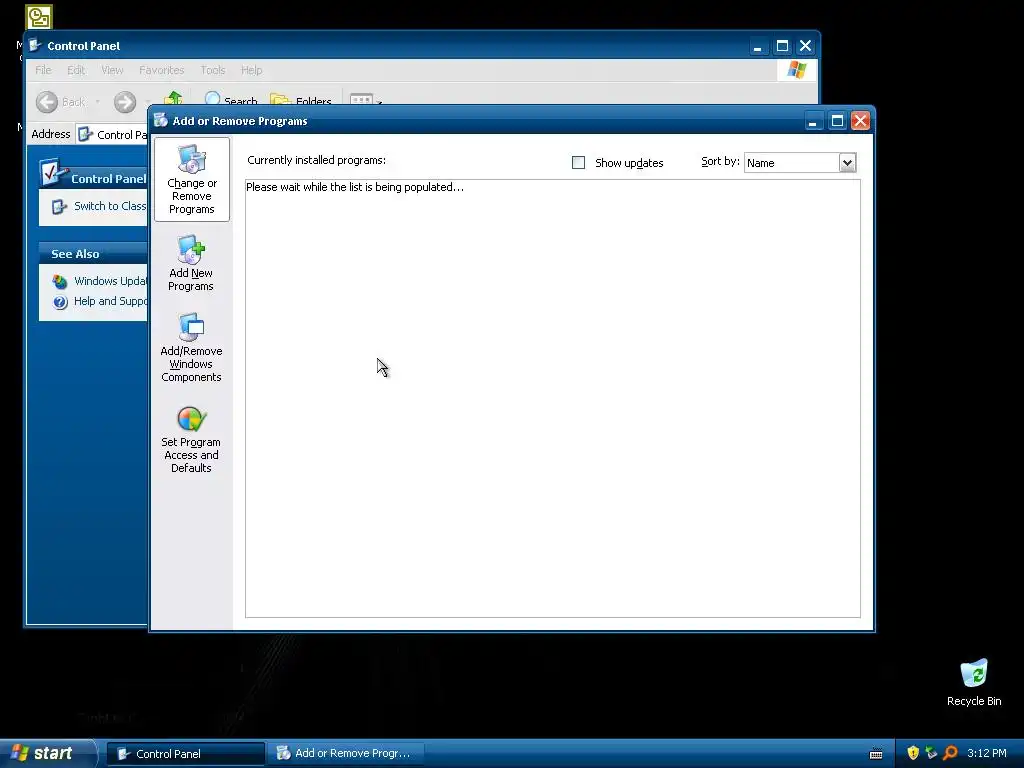Minimize the Add or Remove Programs window
The height and width of the screenshot is (768, 1024).
[x=813, y=121]
